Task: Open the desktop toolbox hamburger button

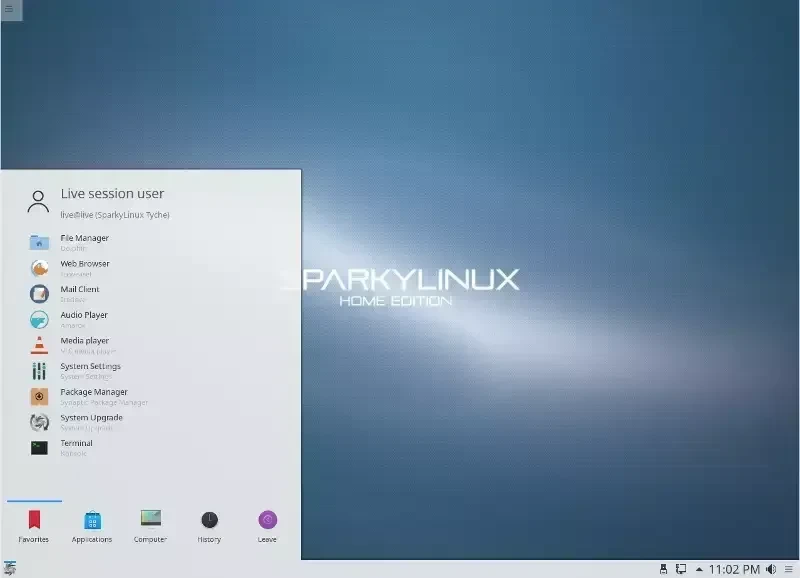Action: click(x=10, y=9)
